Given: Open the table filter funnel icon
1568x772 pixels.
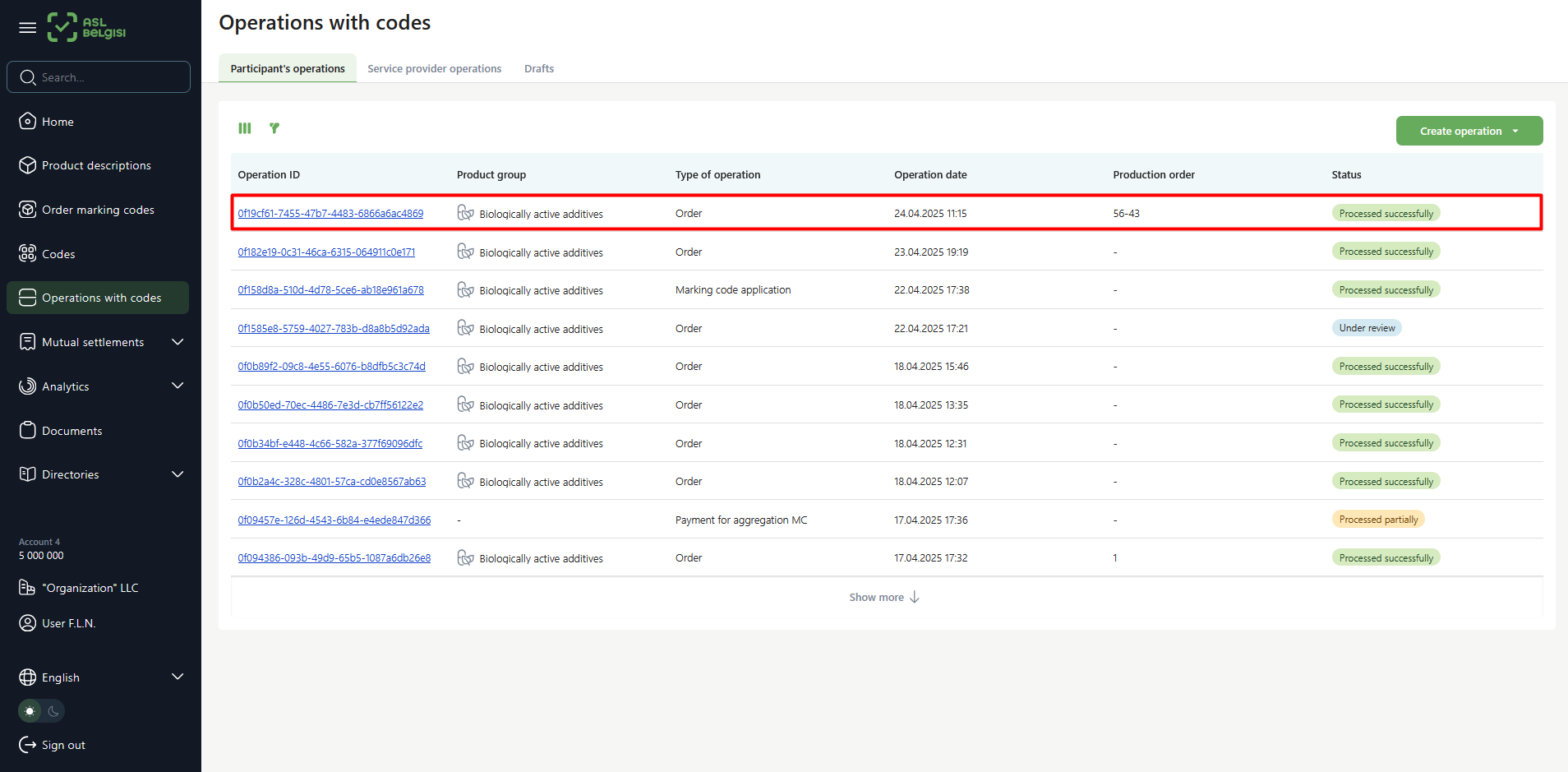Looking at the screenshot, I should coord(274,128).
